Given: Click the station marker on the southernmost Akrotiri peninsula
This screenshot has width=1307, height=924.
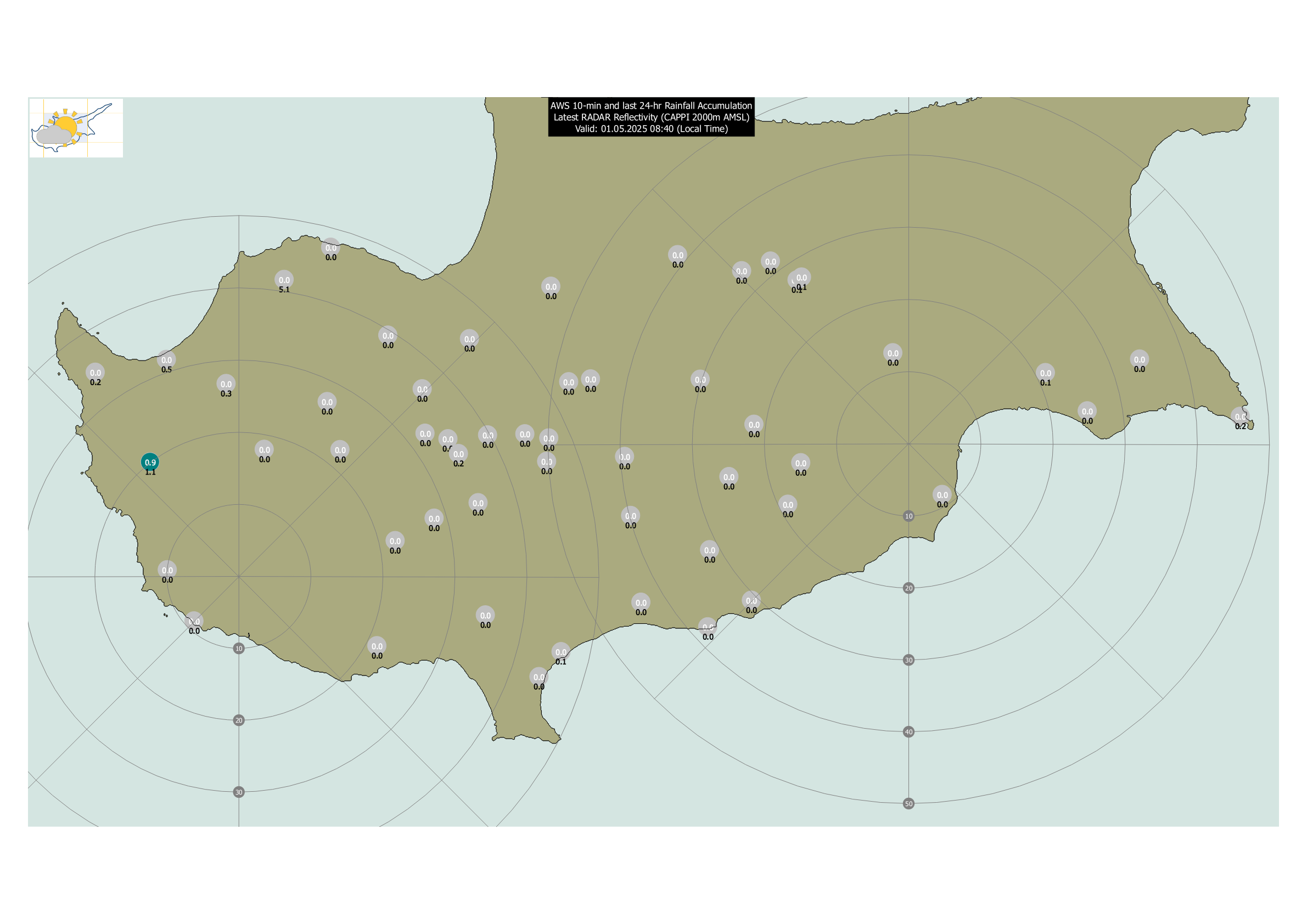Looking at the screenshot, I should point(538,677).
